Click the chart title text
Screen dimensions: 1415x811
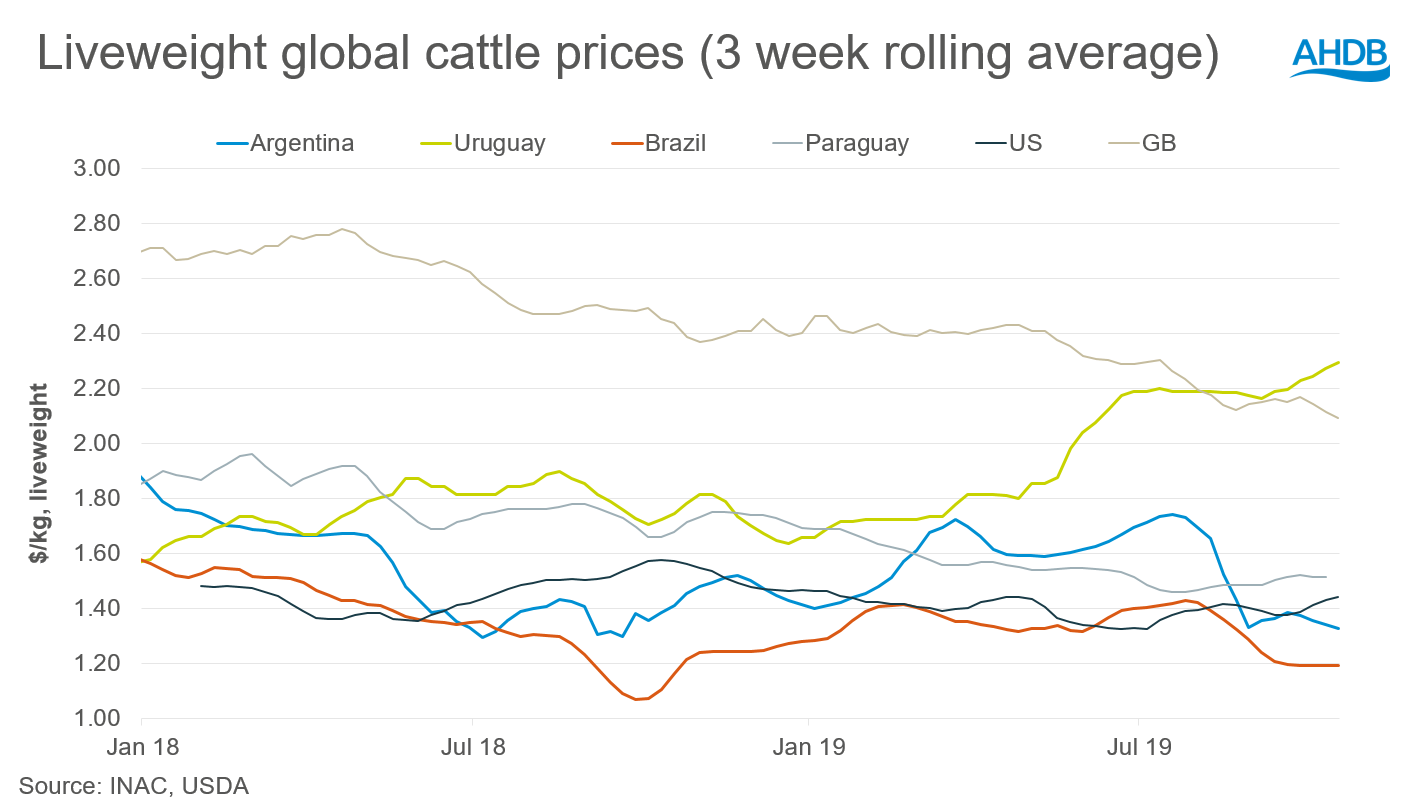point(626,55)
